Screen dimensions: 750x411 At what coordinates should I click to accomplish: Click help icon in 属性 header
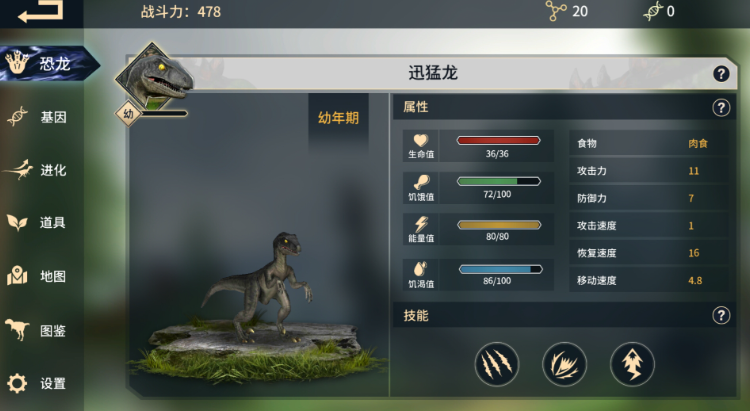721,108
